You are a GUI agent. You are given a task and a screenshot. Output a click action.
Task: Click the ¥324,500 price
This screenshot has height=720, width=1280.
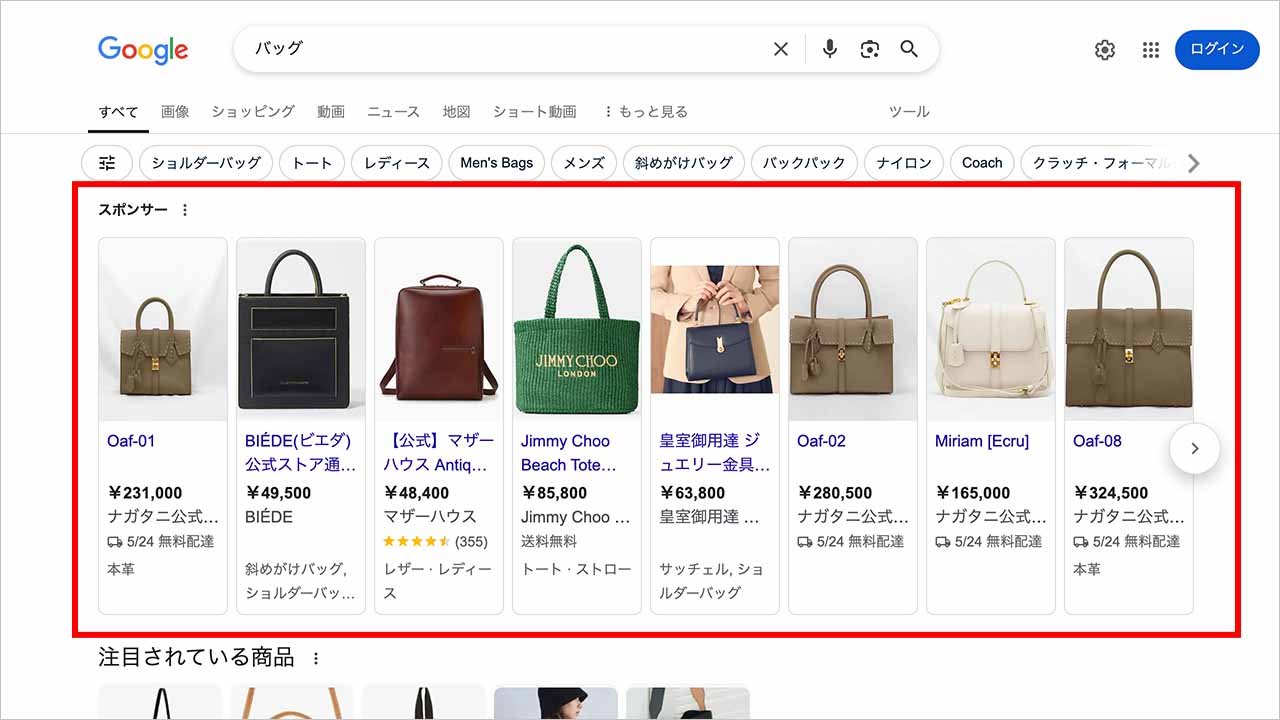click(x=1111, y=493)
